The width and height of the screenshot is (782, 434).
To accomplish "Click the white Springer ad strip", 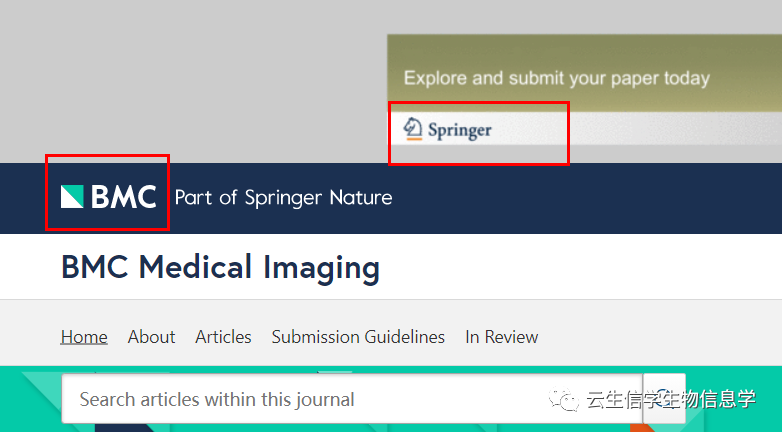I will click(x=650, y=130).
